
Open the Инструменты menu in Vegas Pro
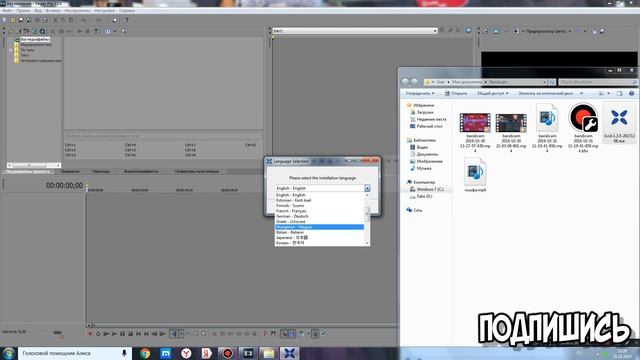click(77, 11)
